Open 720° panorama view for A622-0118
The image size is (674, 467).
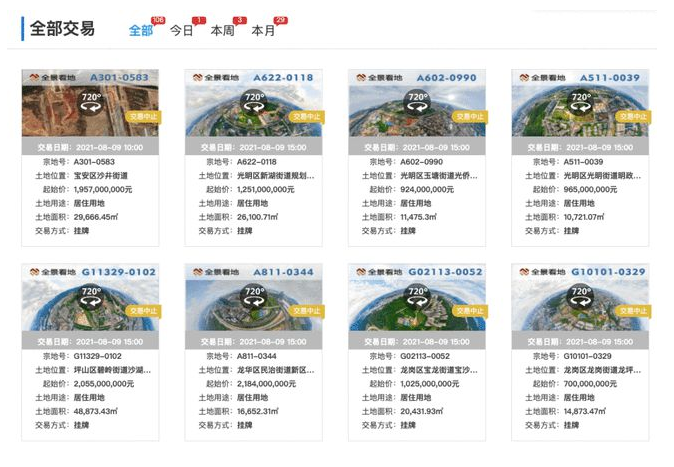click(x=254, y=102)
